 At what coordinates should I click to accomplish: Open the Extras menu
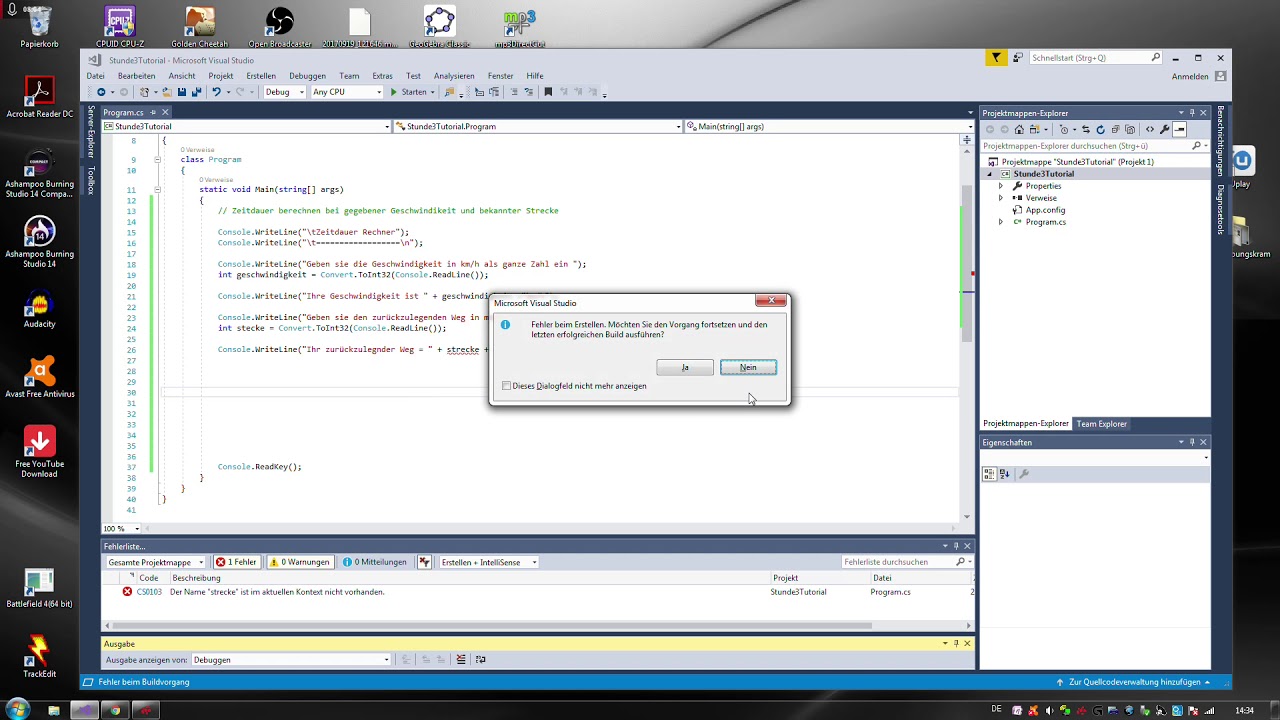click(x=382, y=76)
